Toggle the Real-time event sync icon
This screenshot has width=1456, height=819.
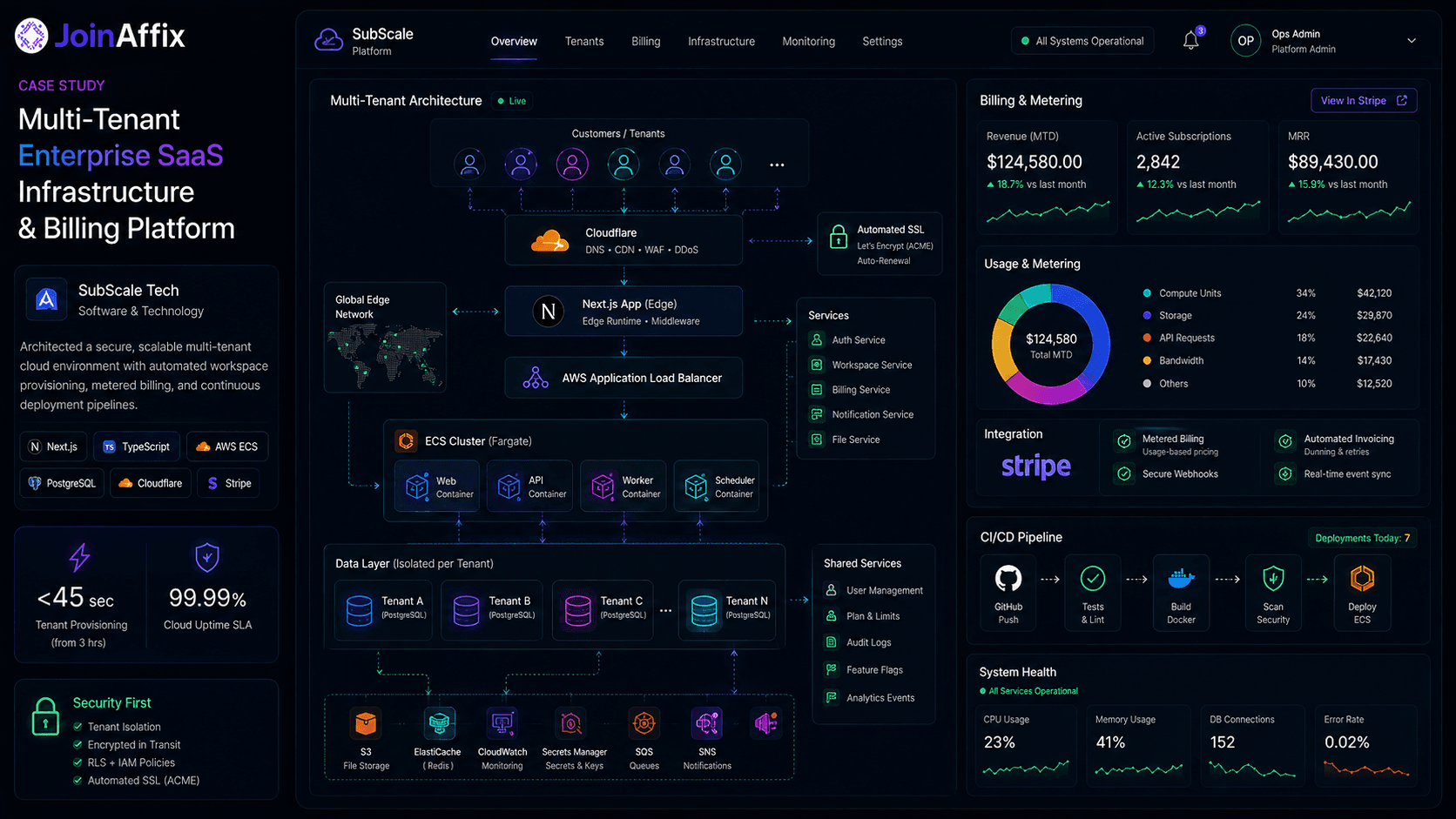click(x=1284, y=474)
